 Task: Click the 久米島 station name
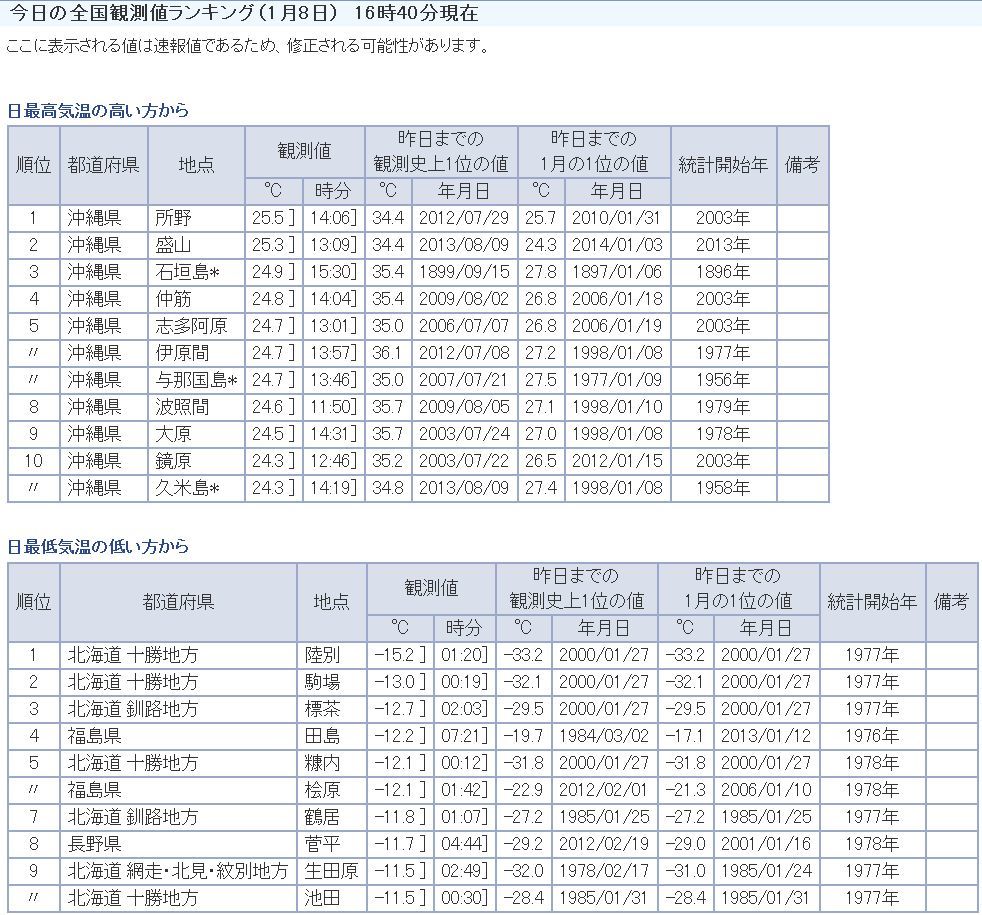click(x=187, y=488)
